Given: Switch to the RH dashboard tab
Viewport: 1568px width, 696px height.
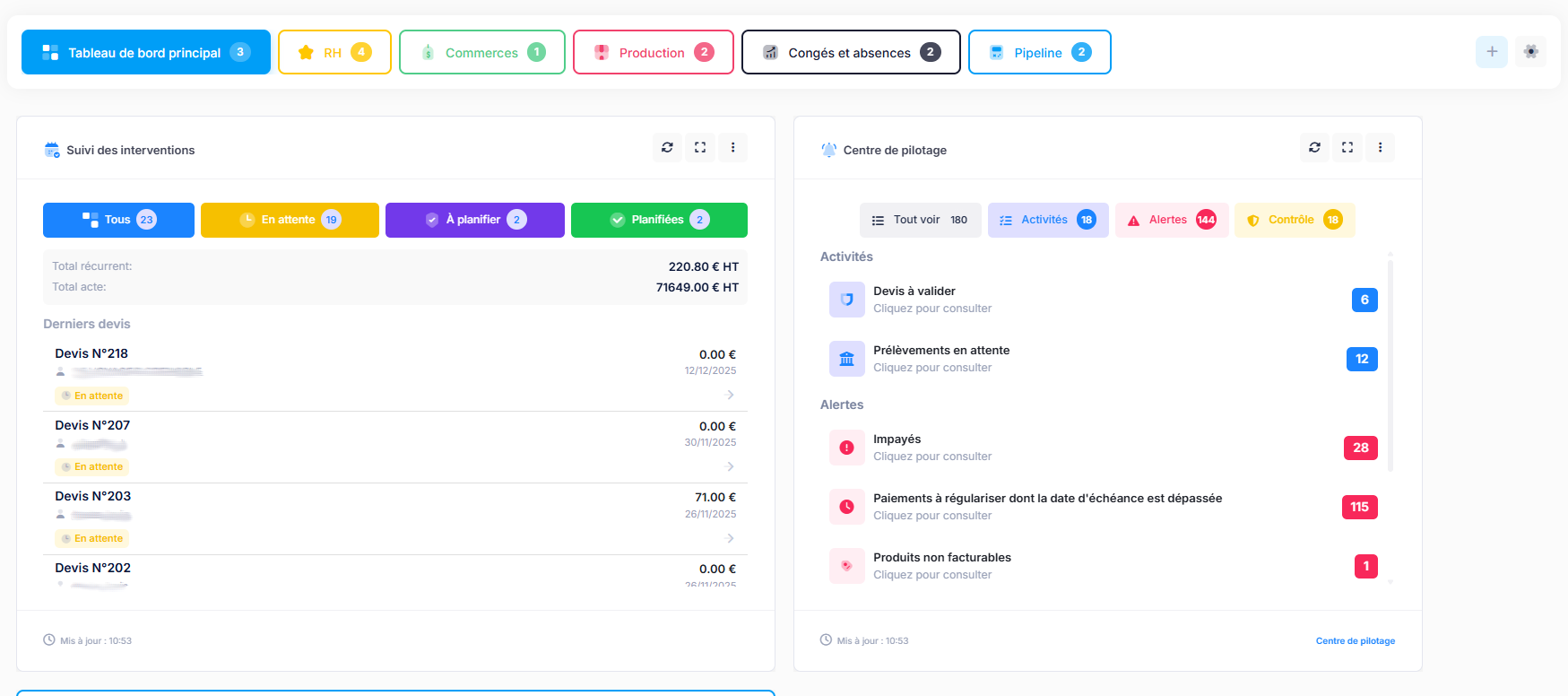Looking at the screenshot, I should pos(334,52).
